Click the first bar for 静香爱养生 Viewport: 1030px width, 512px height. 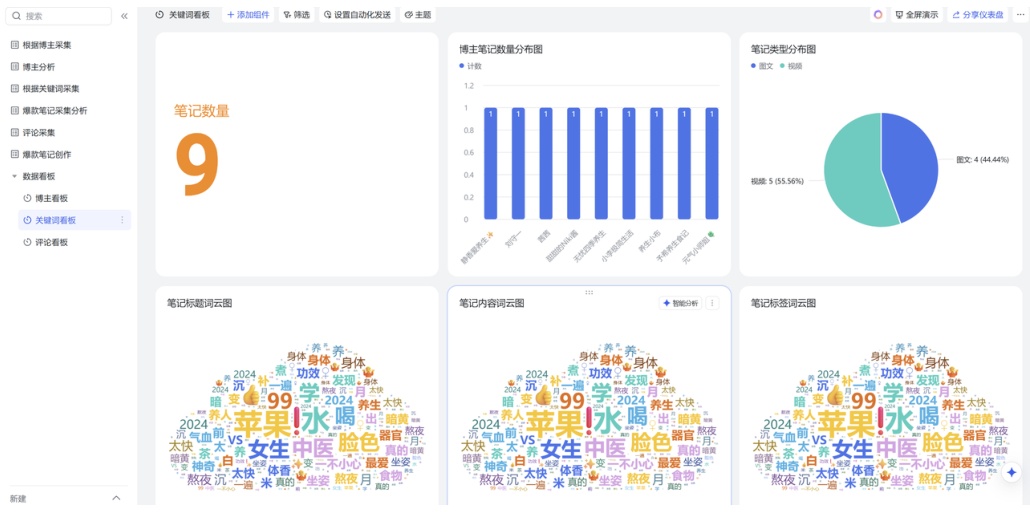(x=491, y=163)
